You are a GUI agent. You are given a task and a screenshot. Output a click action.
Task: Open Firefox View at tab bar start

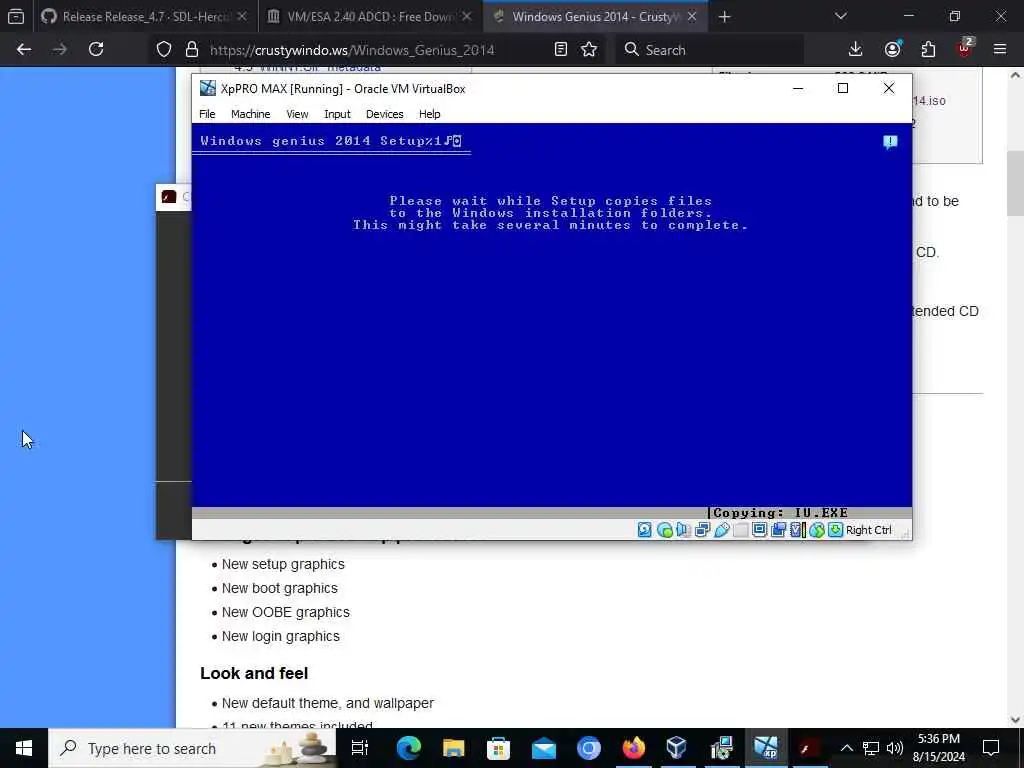[16, 17]
